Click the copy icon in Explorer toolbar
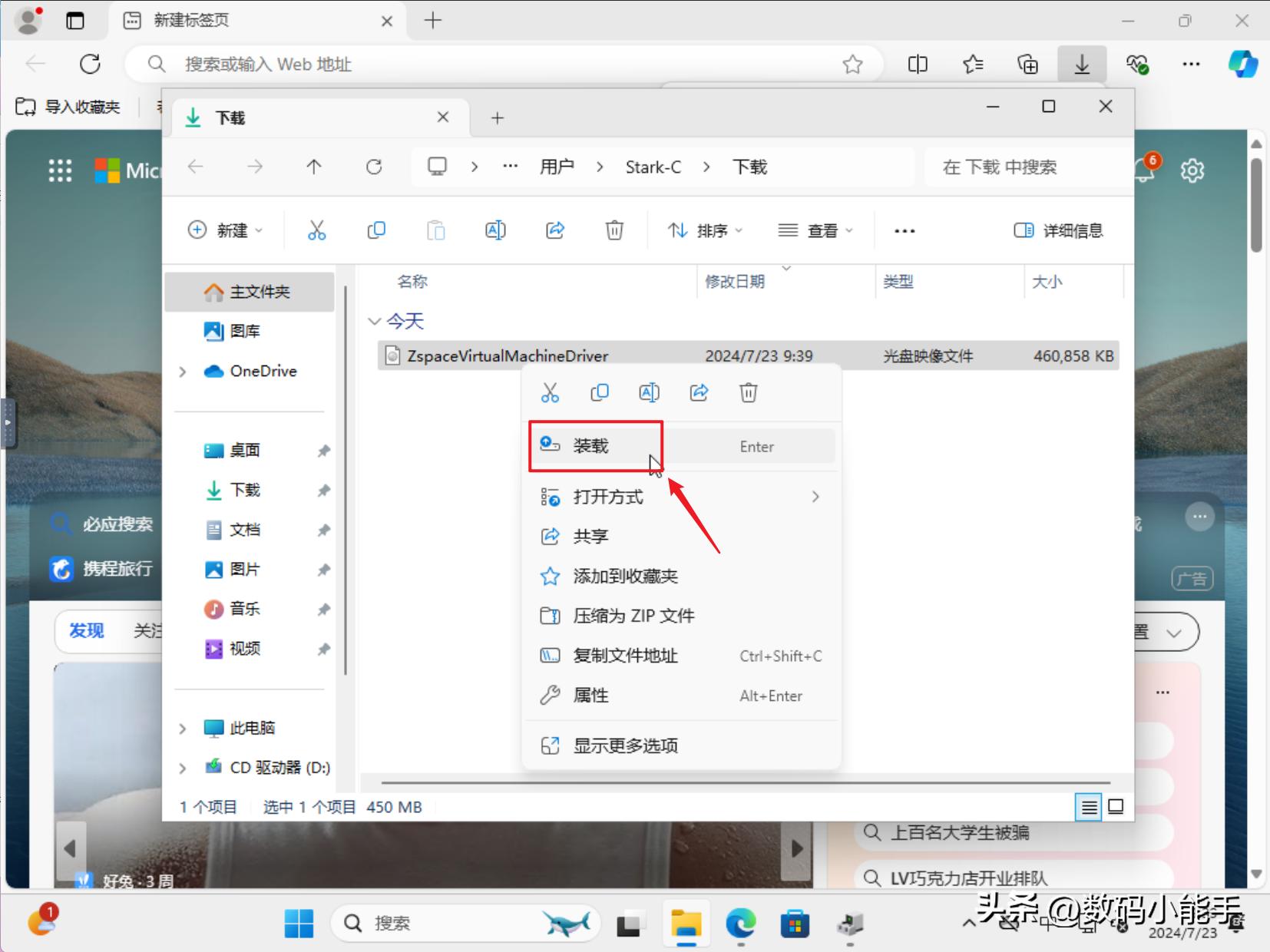 tap(376, 230)
